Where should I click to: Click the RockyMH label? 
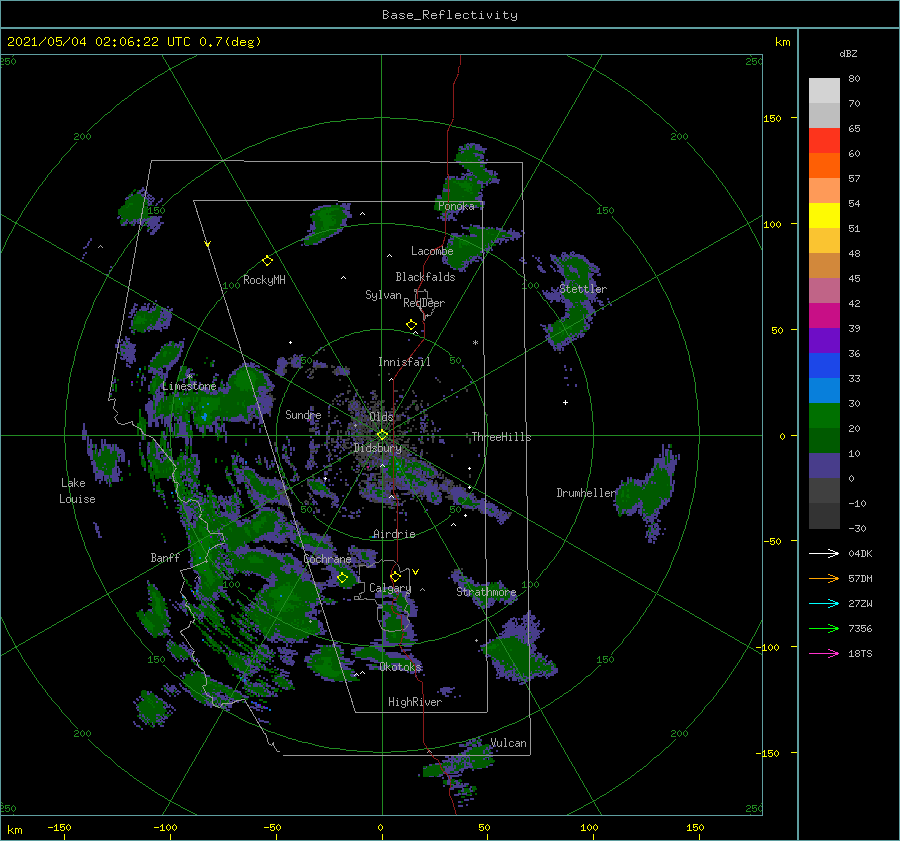264,280
